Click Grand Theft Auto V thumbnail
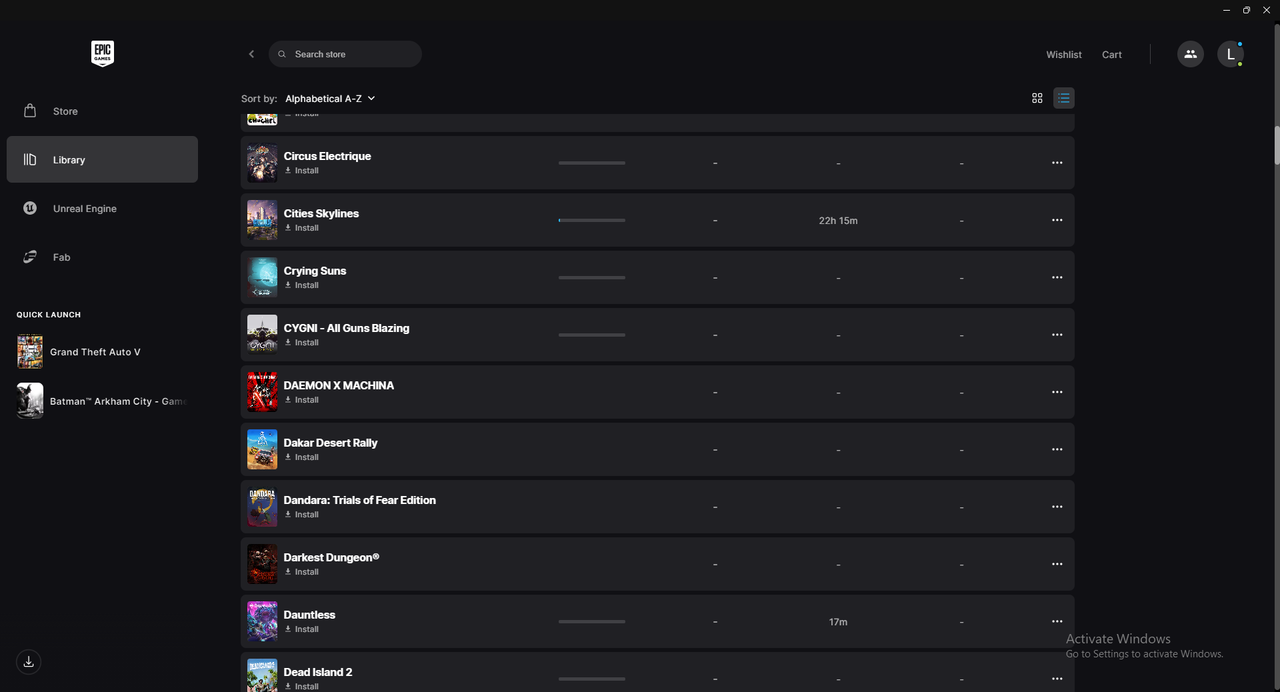Screen dimensions: 1280x692 pyautogui.click(x=30, y=352)
